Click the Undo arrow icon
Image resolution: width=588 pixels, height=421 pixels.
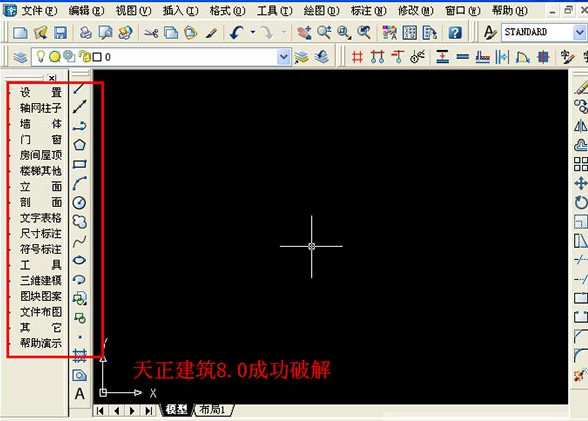click(236, 33)
